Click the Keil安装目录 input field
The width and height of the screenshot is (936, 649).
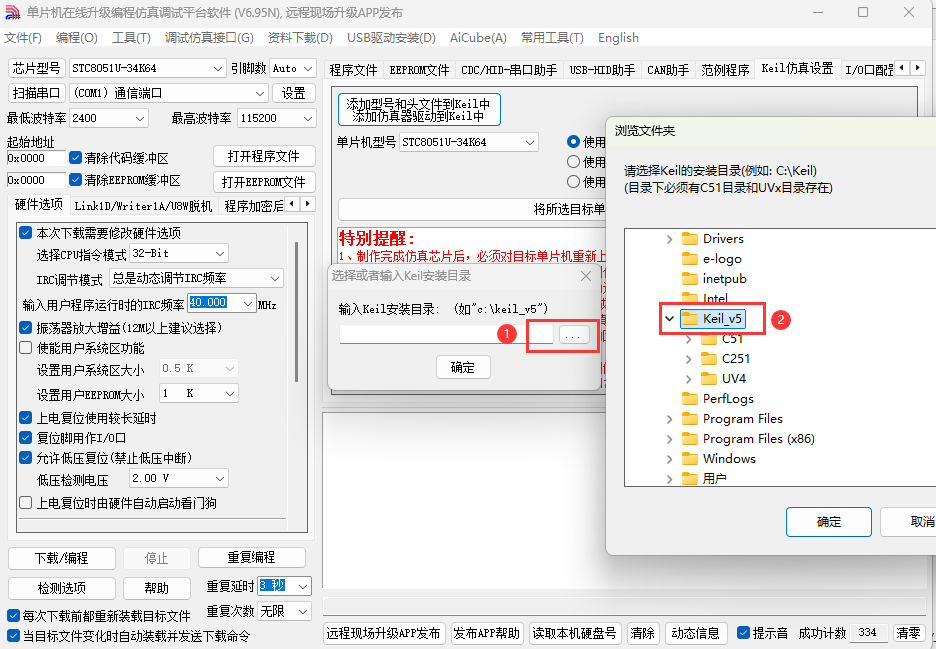pos(447,334)
